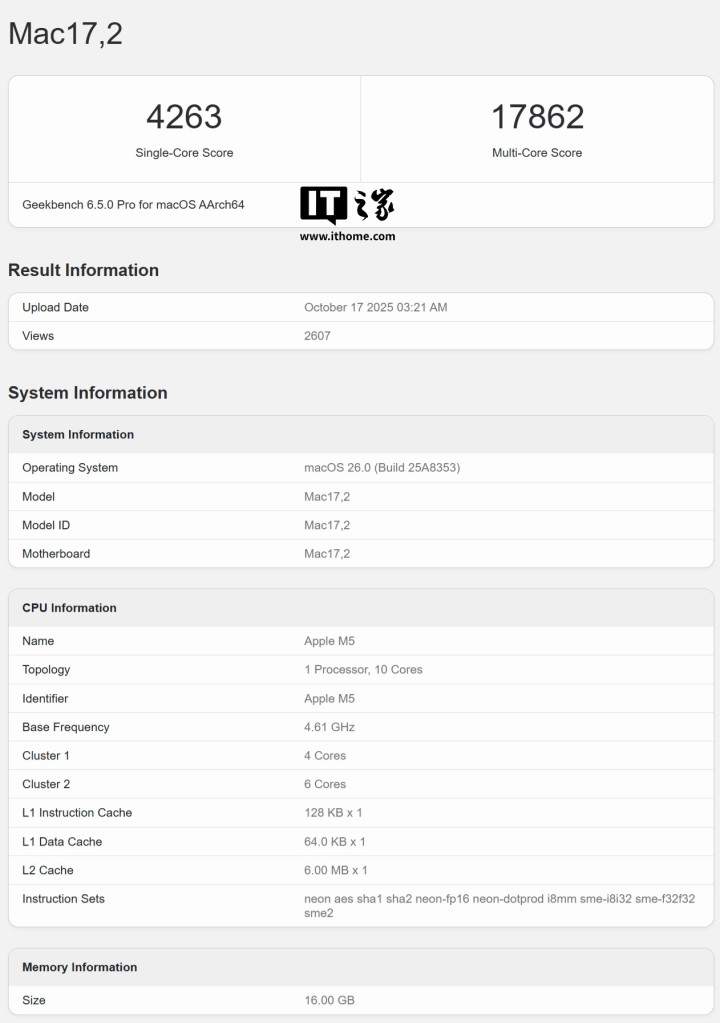Select Mac17,2 value in Model ID row
Viewport: 720px width, 1023px height.
327,525
